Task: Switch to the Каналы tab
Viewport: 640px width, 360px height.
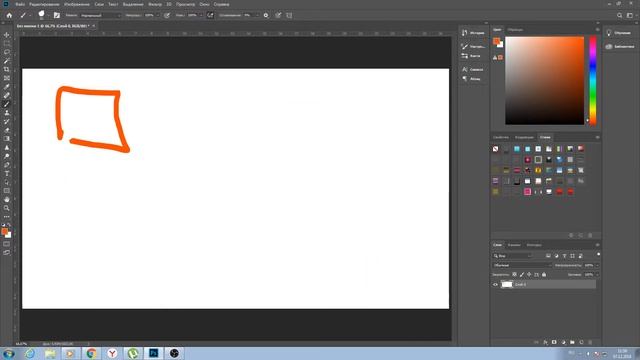Action: (514, 245)
